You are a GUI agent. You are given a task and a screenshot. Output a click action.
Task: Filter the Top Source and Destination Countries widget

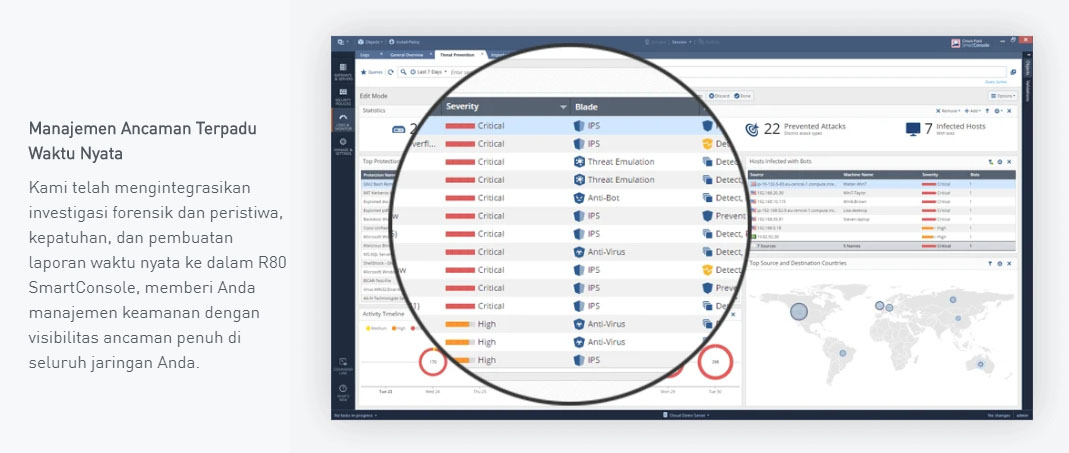pyautogui.click(x=990, y=263)
